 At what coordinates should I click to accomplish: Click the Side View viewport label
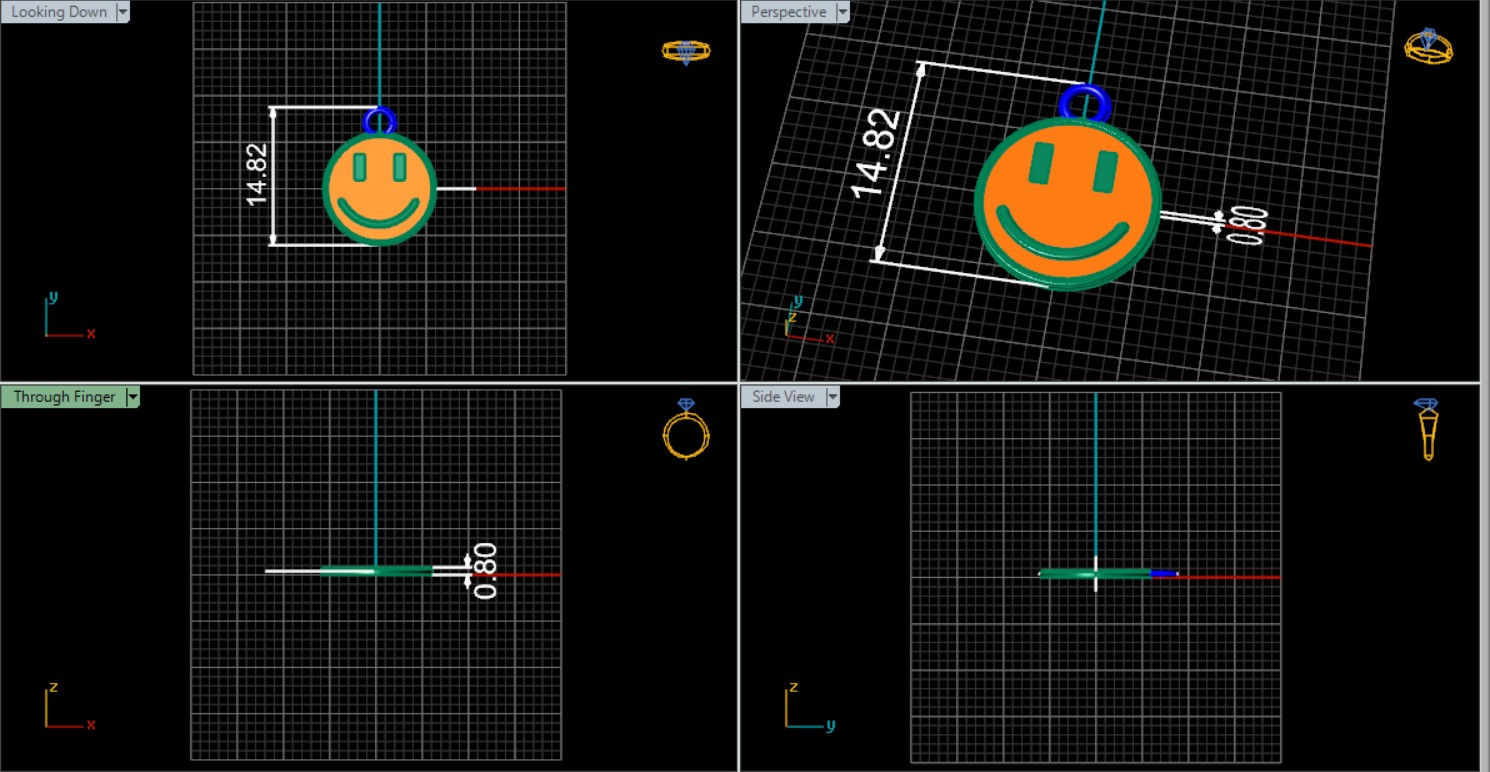tap(783, 397)
